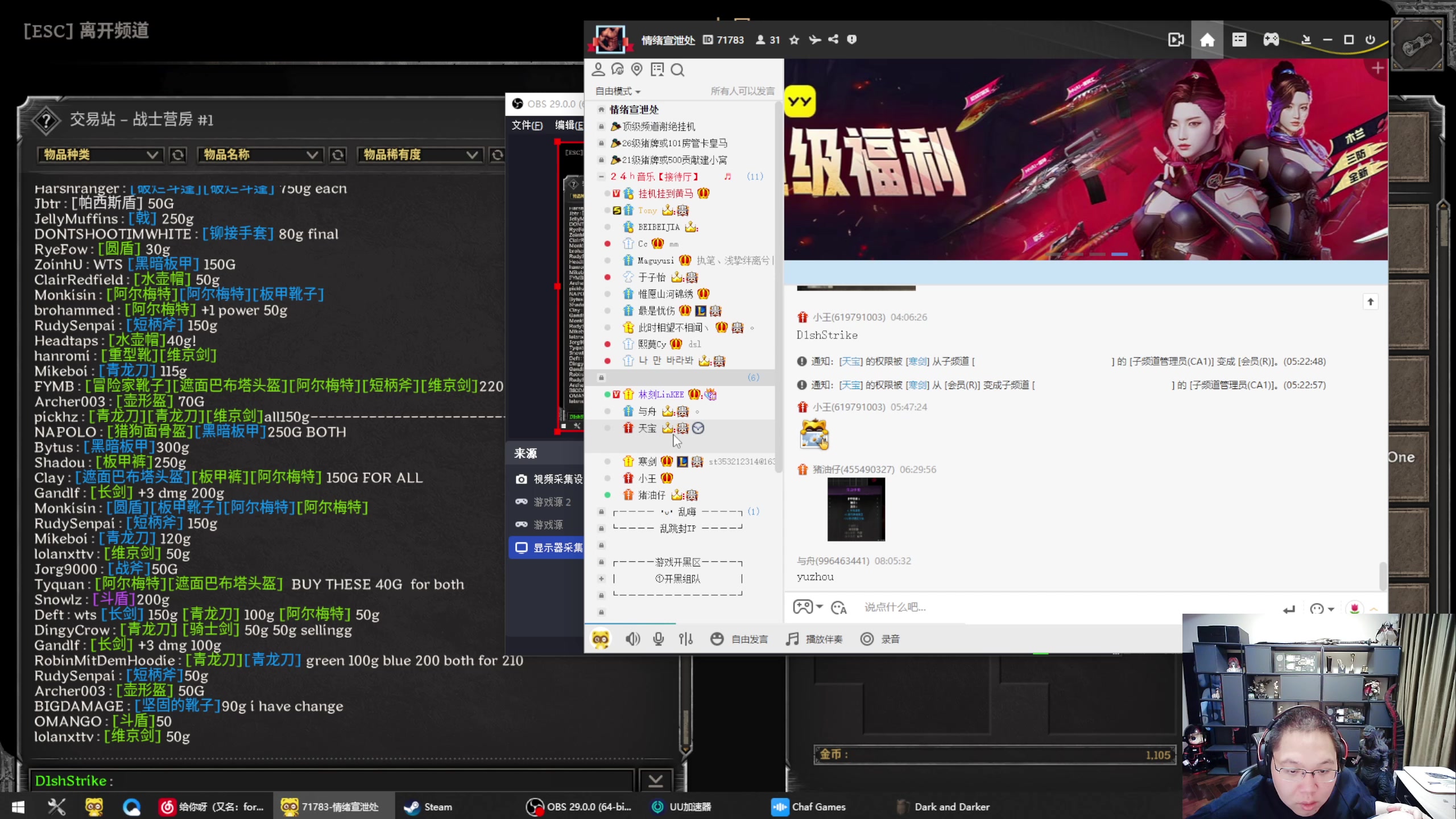Screen dimensions: 1456x819
Task: Open UU加速器 from the taskbar
Action: (x=681, y=807)
